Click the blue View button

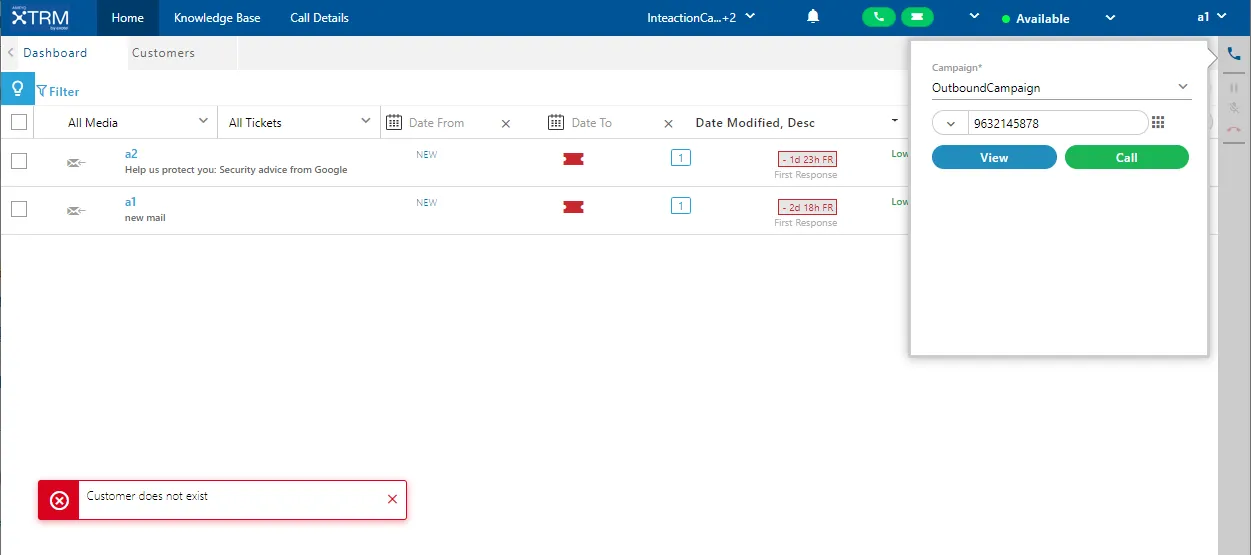[994, 157]
